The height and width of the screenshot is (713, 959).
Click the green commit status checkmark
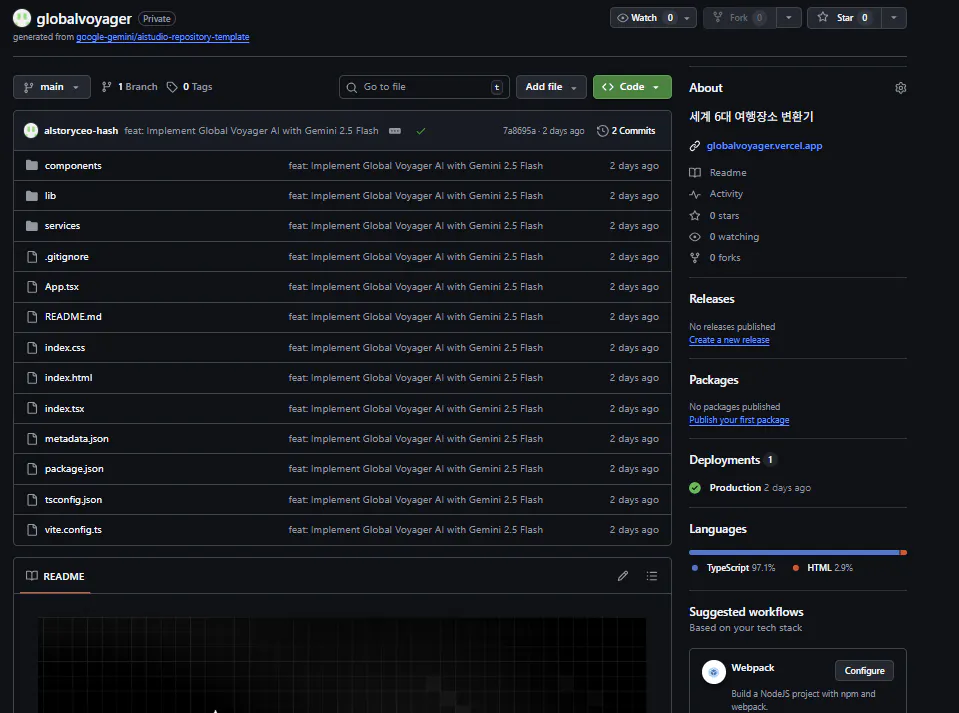pyautogui.click(x=421, y=131)
